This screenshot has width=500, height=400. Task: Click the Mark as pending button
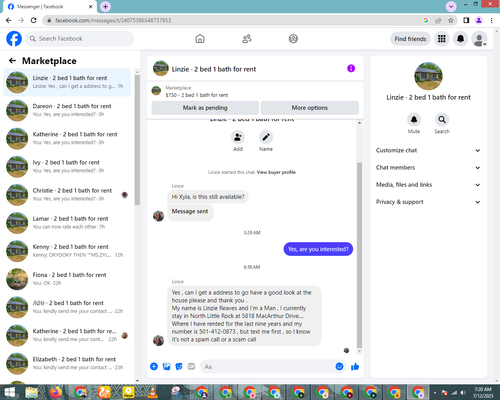coord(205,108)
